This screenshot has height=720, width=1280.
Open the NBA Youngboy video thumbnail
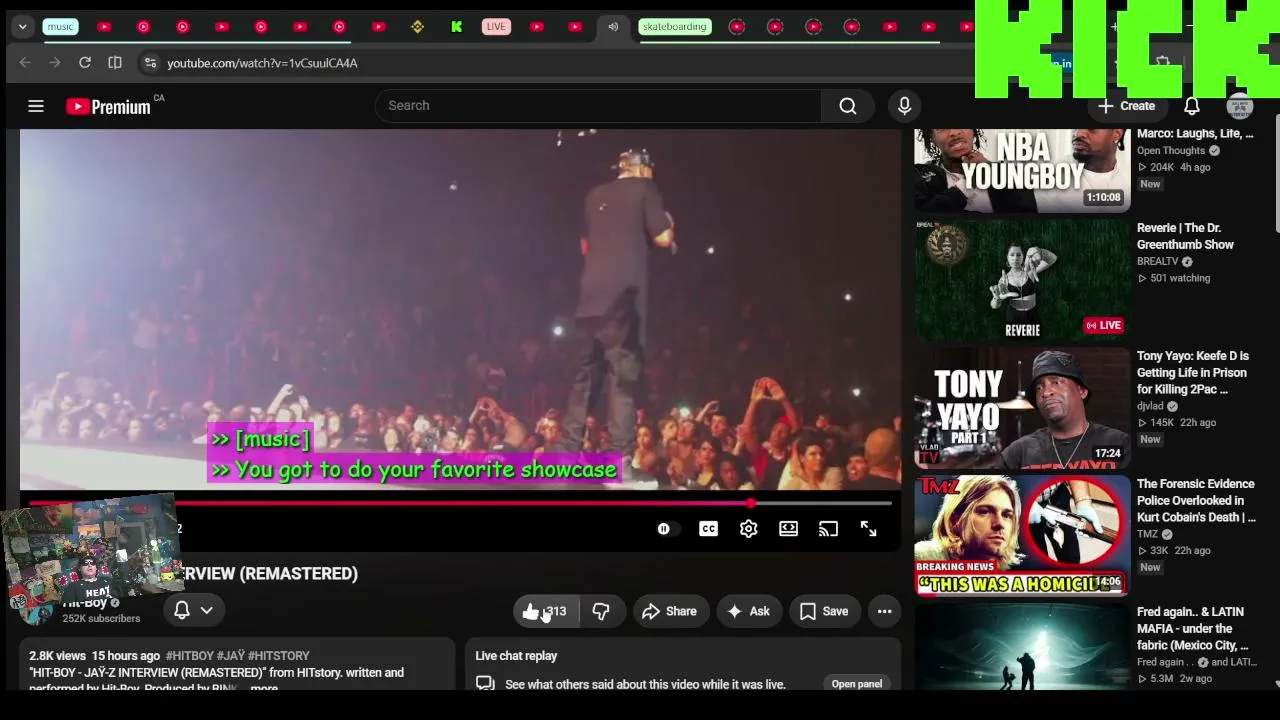click(1022, 171)
